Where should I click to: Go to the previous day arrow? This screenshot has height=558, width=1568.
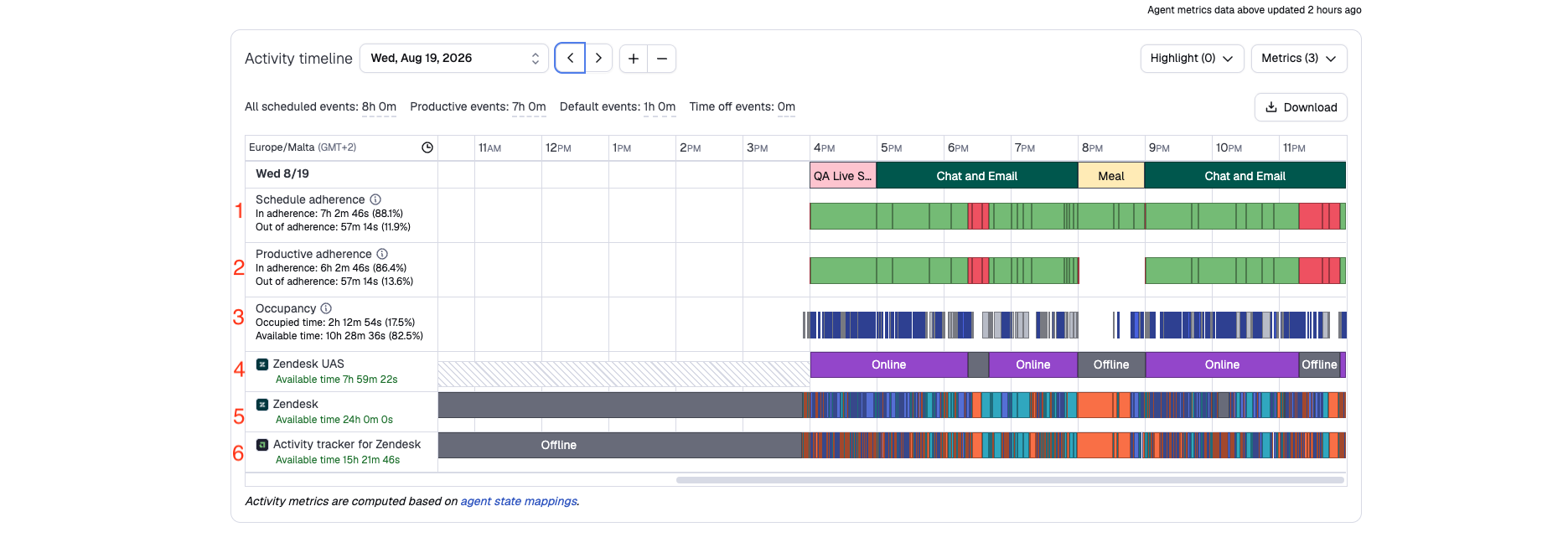[570, 58]
